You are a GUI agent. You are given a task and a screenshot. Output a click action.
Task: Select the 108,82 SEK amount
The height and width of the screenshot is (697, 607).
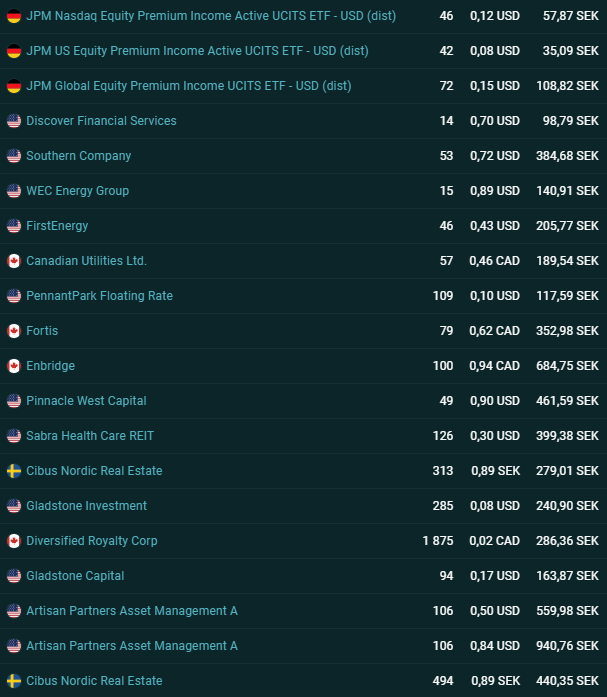pos(567,86)
